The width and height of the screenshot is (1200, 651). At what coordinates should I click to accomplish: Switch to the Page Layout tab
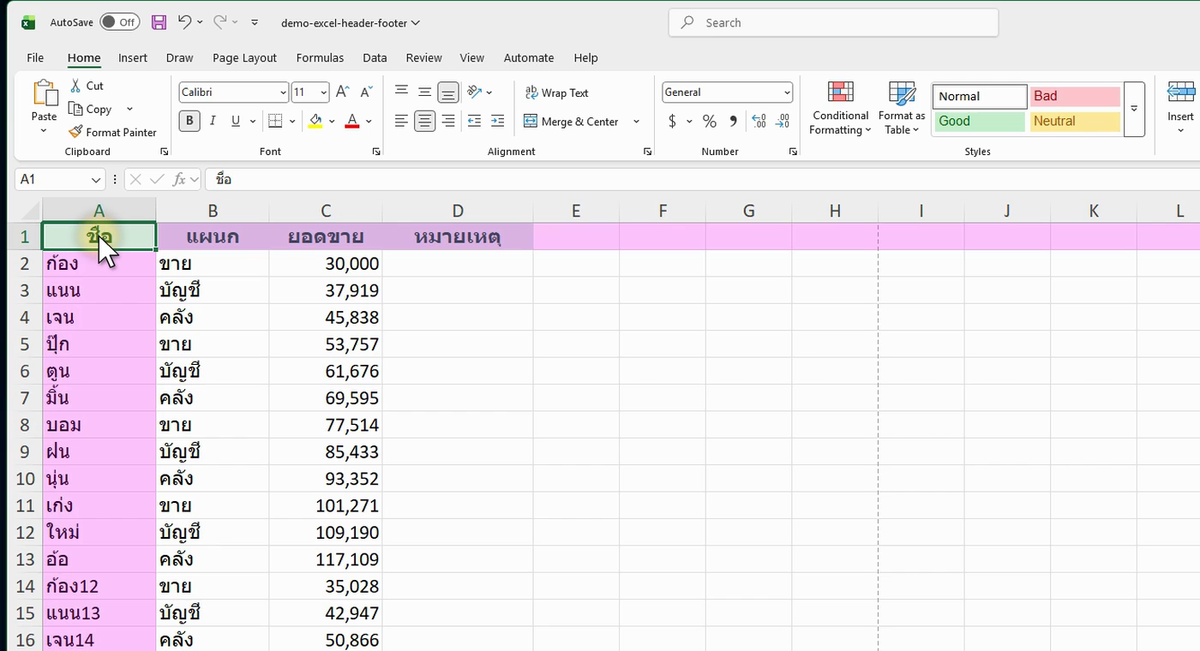pos(245,58)
